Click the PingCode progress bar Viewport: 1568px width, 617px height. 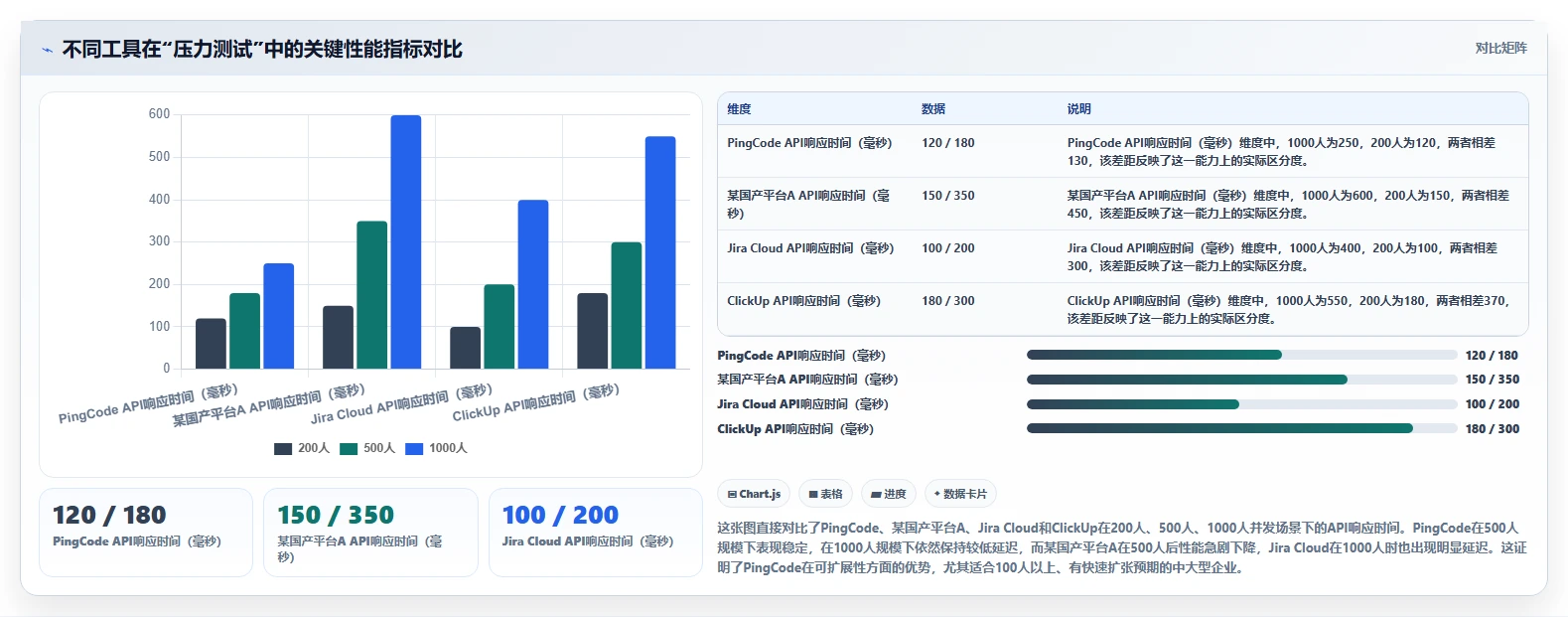coord(1241,355)
